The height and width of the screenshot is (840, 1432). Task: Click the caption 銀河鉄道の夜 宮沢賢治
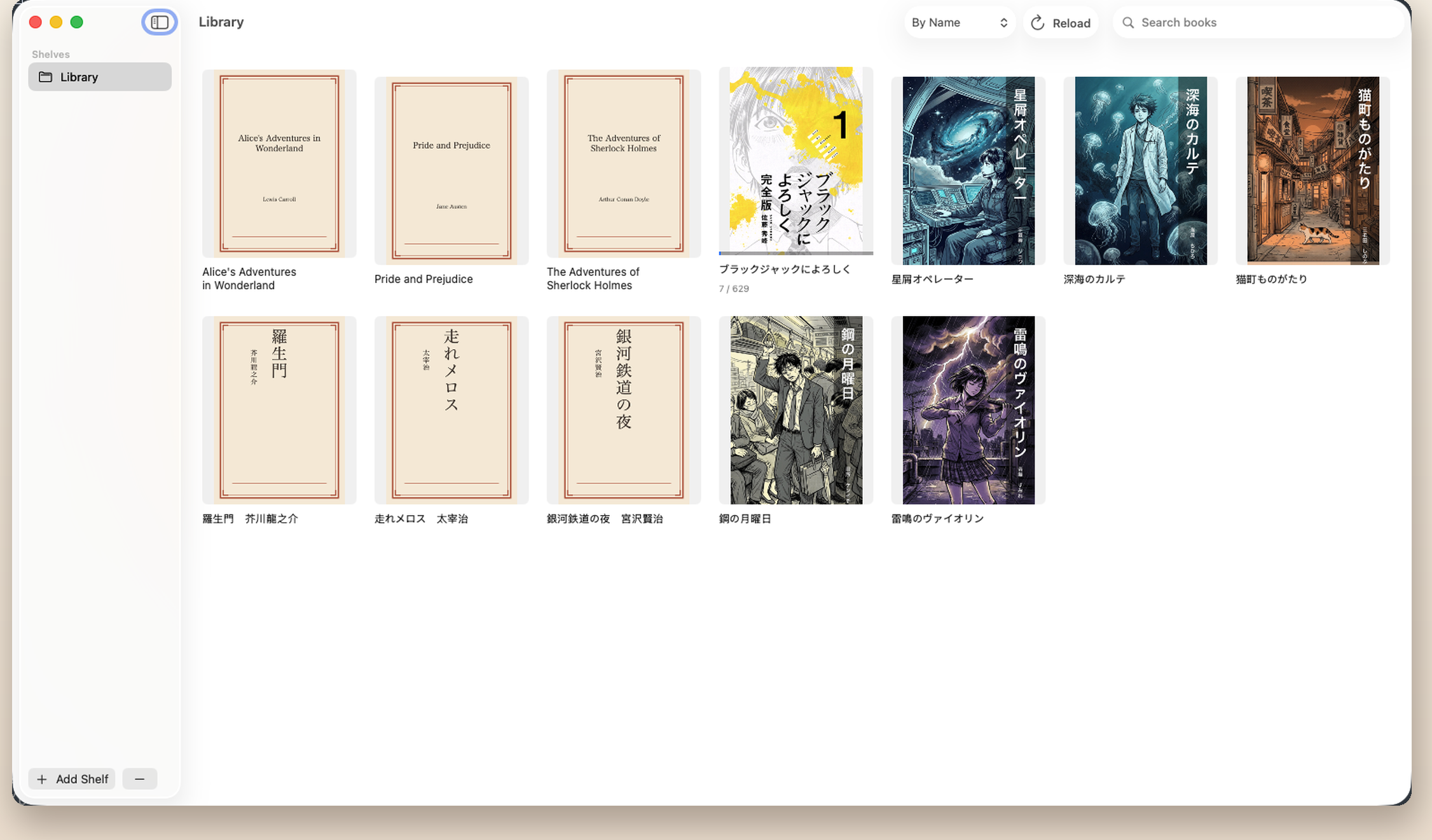(605, 519)
